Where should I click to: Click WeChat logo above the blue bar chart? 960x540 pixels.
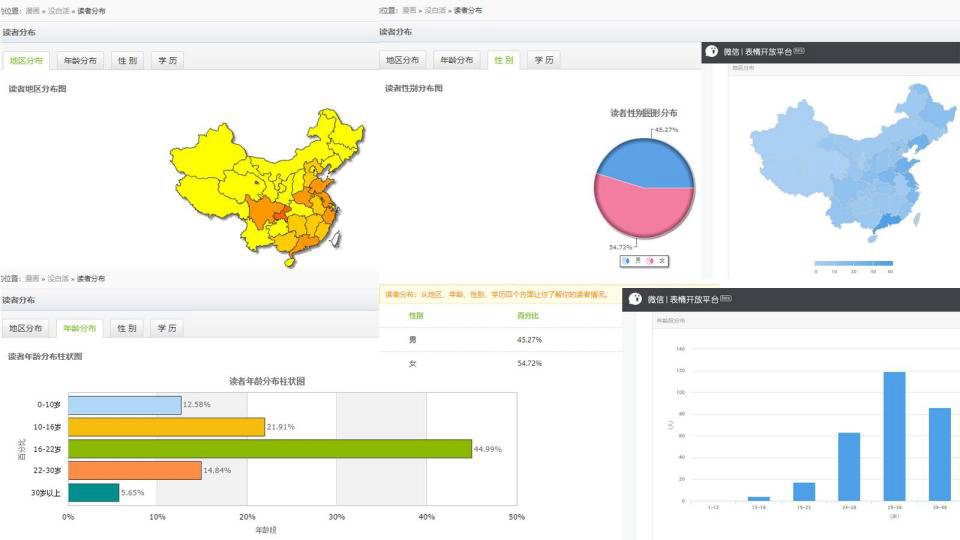click(x=634, y=299)
